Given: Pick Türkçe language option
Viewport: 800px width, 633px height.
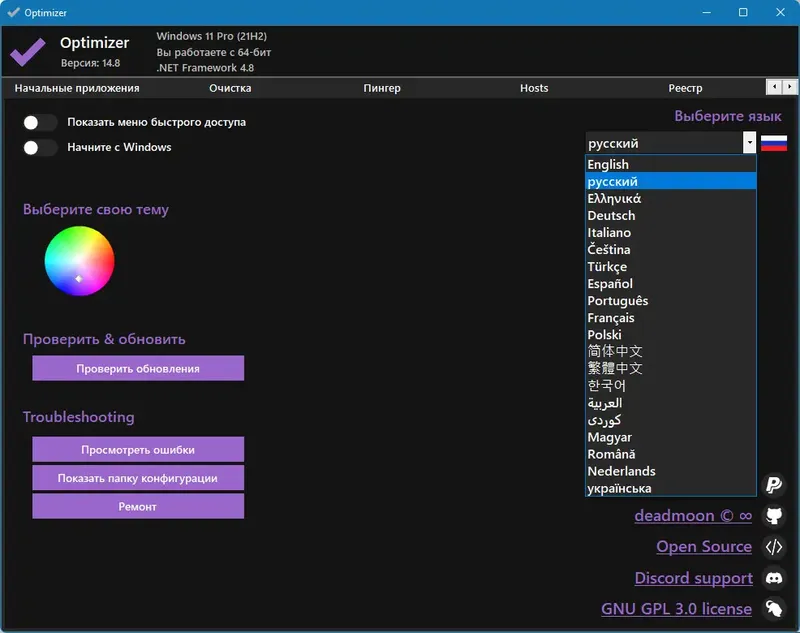Looking at the screenshot, I should pyautogui.click(x=670, y=266).
